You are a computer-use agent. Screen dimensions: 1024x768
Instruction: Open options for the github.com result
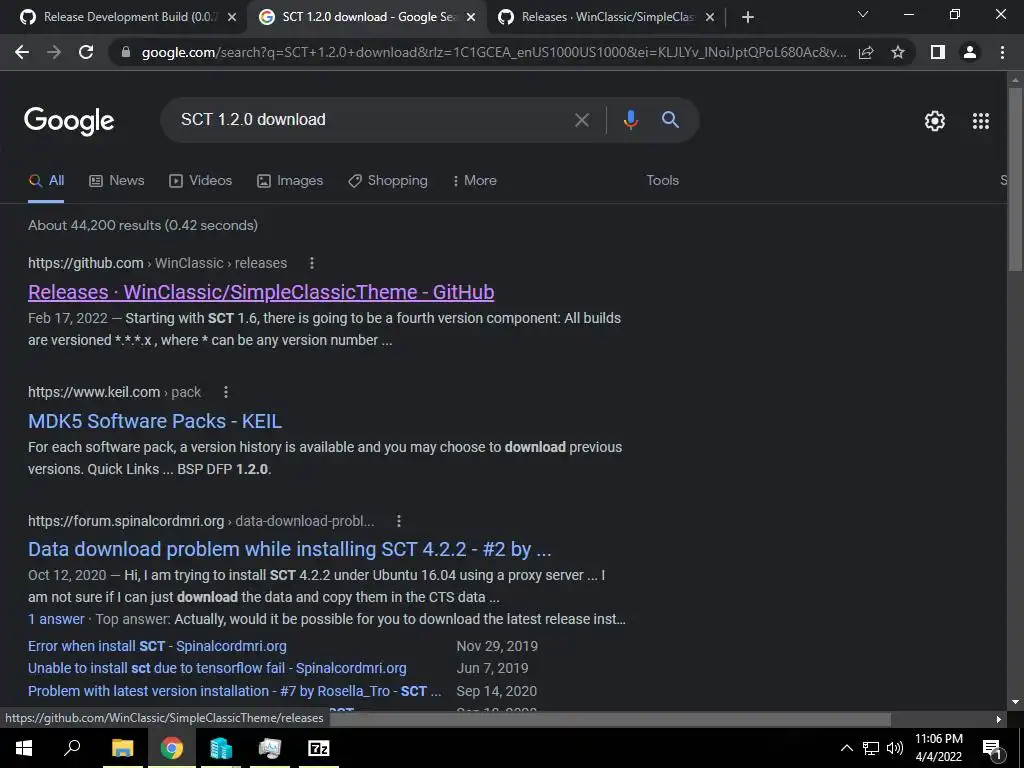coord(312,263)
